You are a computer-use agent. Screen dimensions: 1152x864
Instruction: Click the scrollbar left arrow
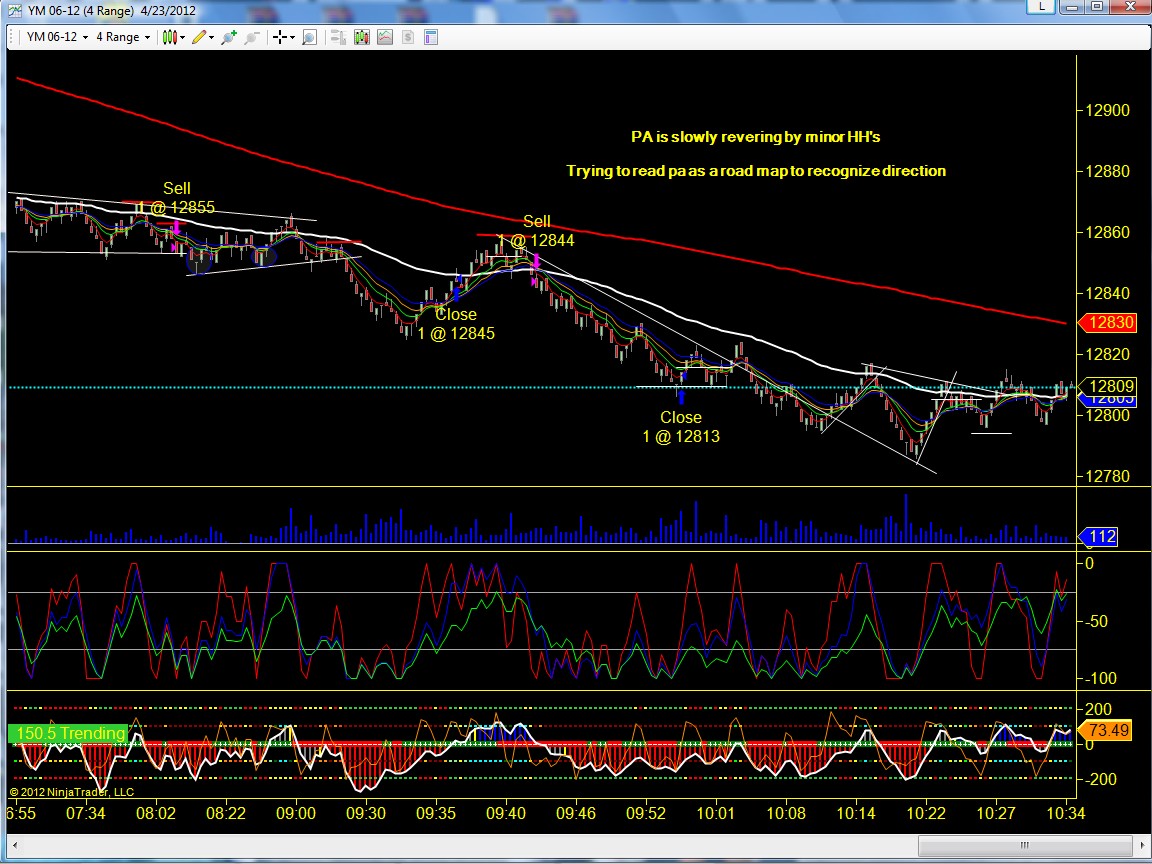point(15,845)
